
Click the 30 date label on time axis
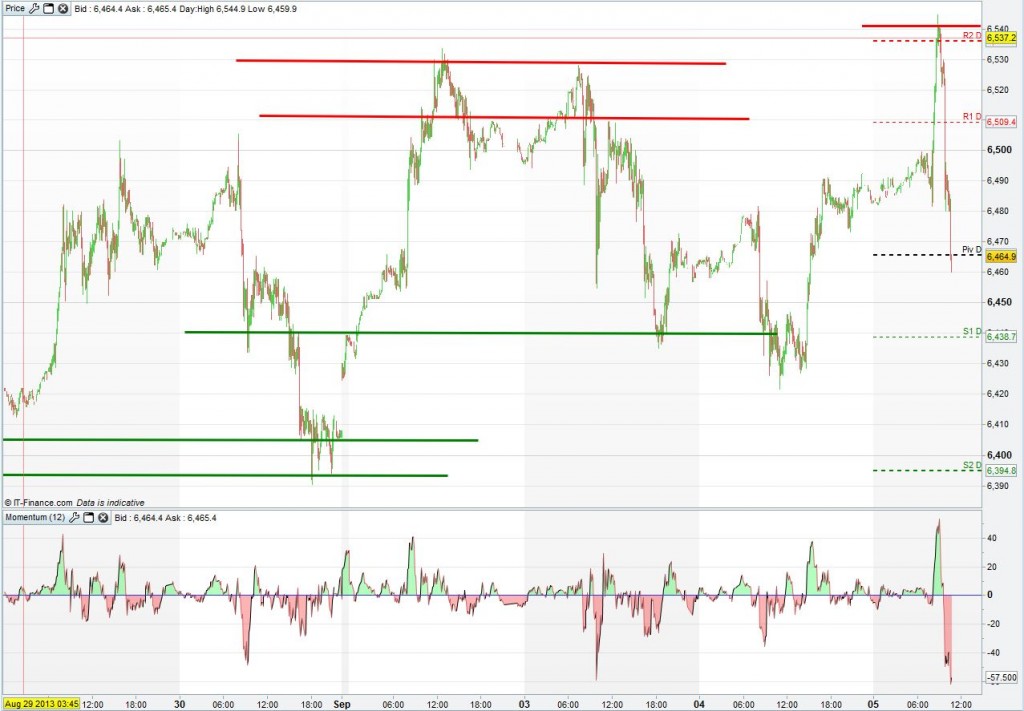pyautogui.click(x=180, y=704)
